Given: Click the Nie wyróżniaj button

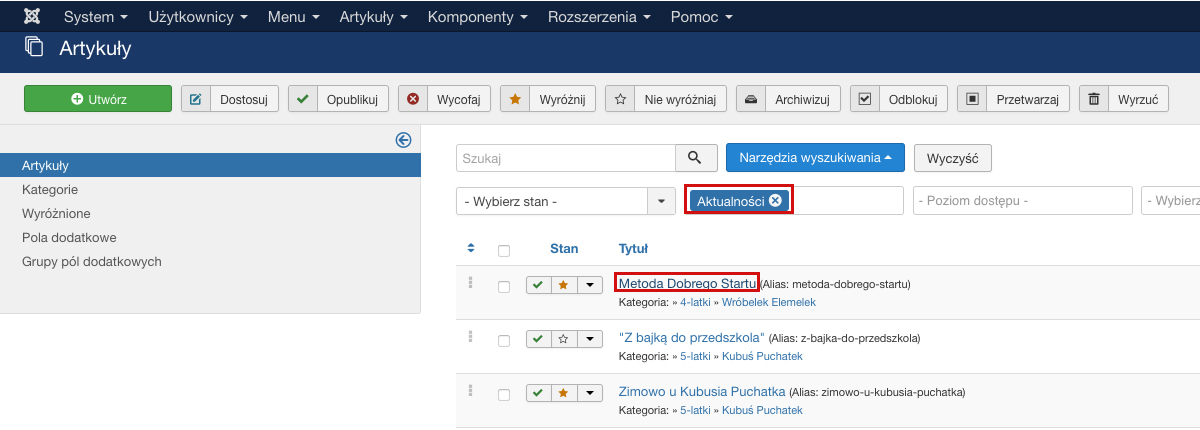Looking at the screenshot, I should [666, 99].
